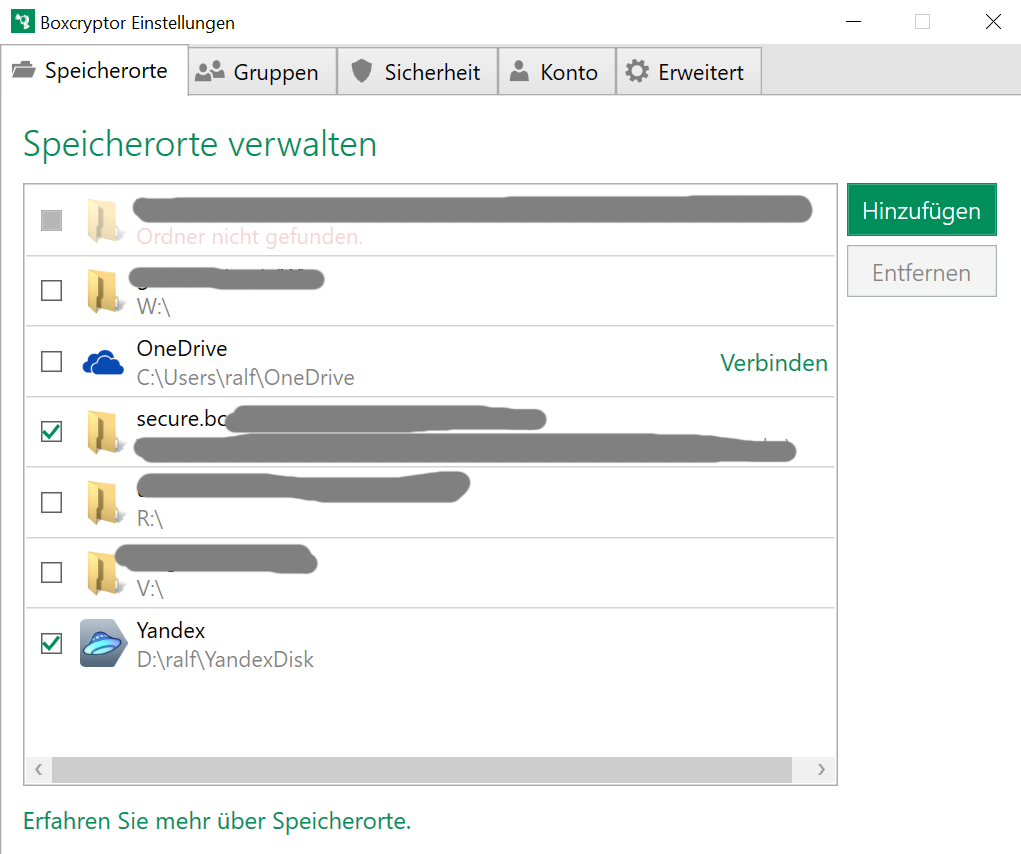Switch to the Speicherorte tab

click(x=94, y=70)
